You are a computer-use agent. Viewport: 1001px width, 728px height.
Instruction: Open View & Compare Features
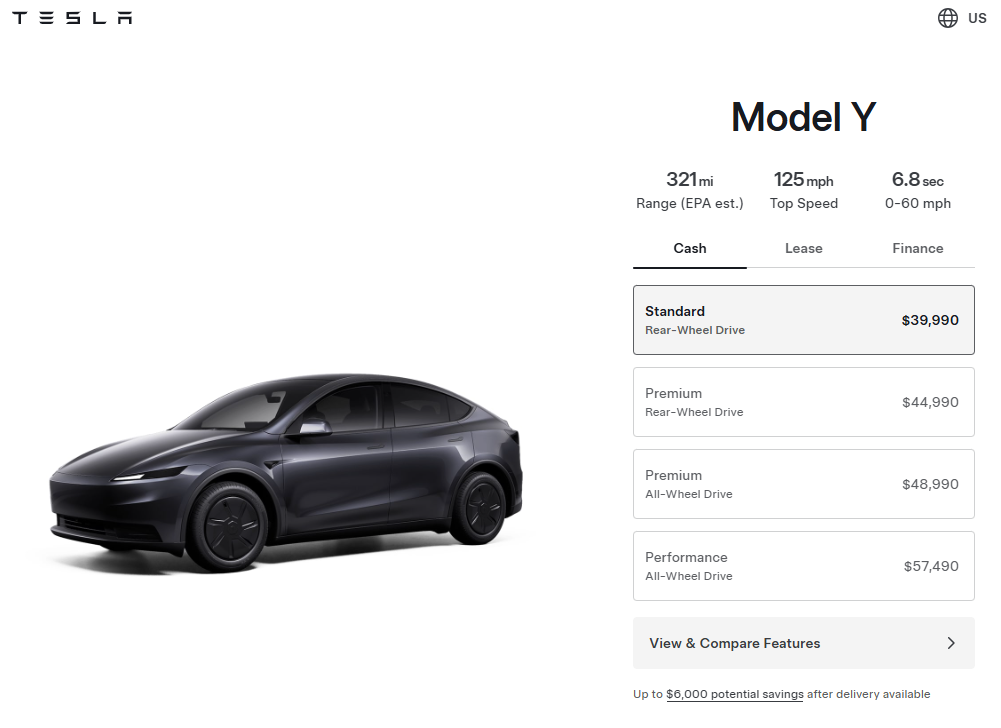coord(804,643)
